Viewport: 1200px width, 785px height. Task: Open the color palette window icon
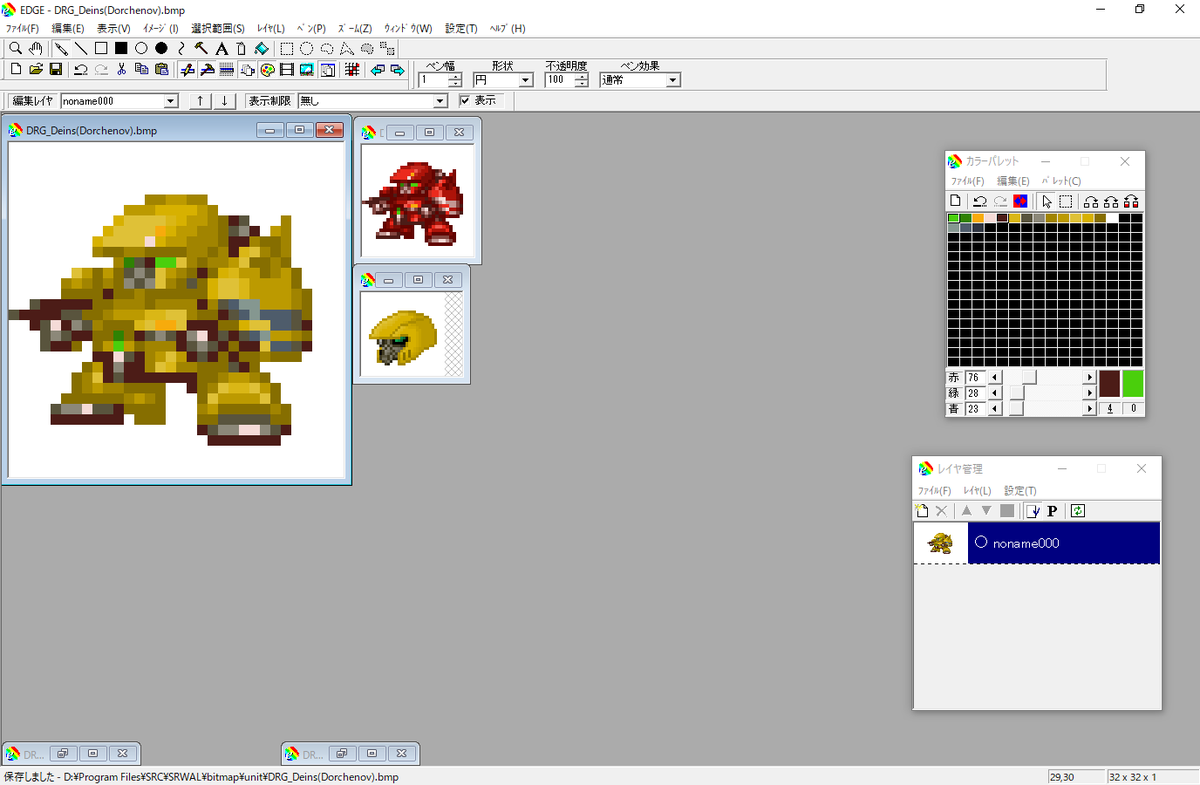(267, 70)
